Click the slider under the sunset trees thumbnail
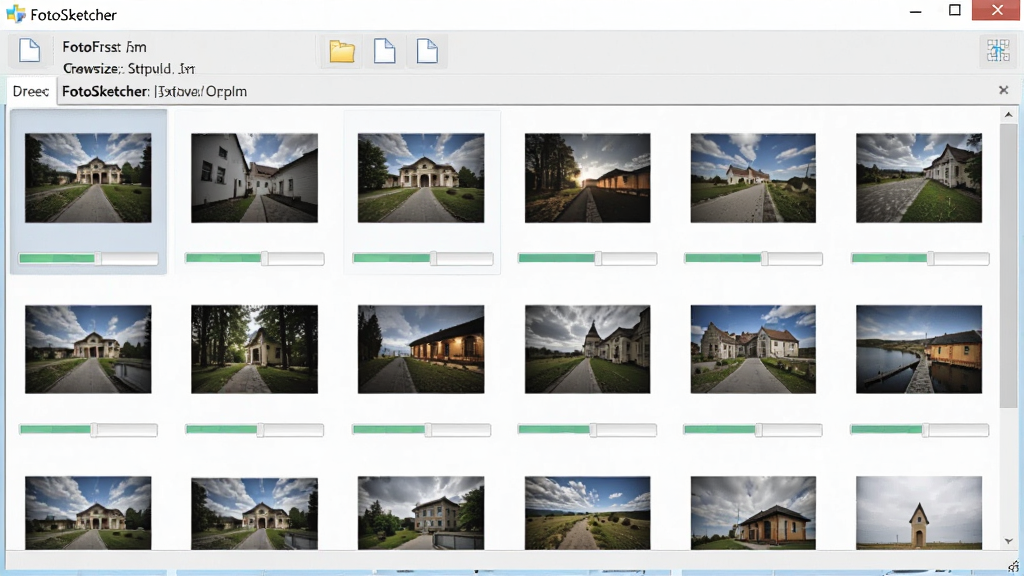The height and width of the screenshot is (576, 1024). 587,259
